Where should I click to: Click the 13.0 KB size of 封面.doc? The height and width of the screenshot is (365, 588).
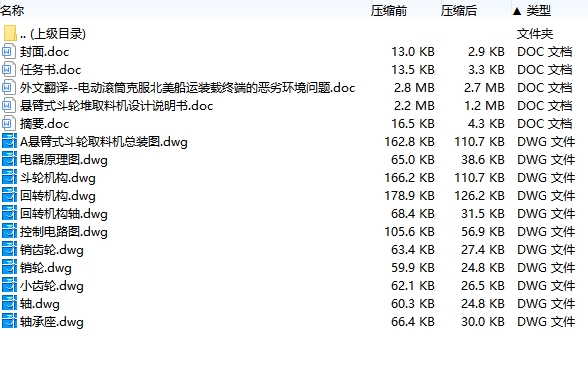pyautogui.click(x=413, y=52)
